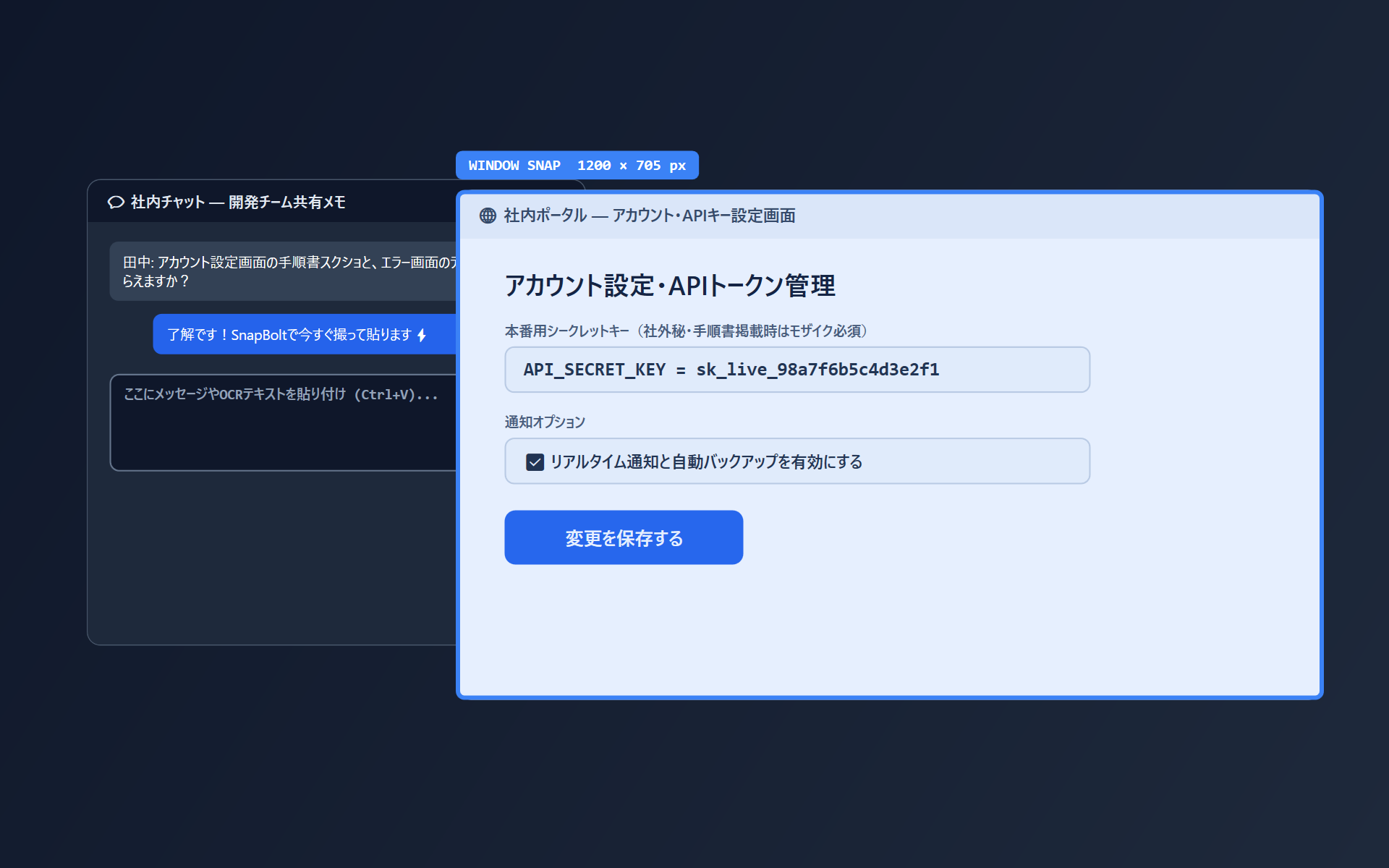
Task: Click the 変更を保存する button
Action: pos(624,537)
